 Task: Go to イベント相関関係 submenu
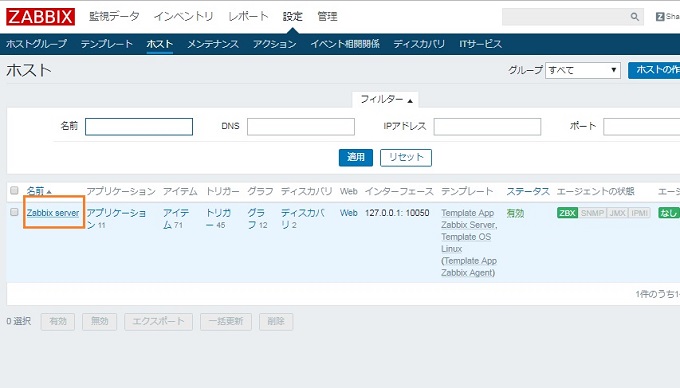click(x=345, y=44)
